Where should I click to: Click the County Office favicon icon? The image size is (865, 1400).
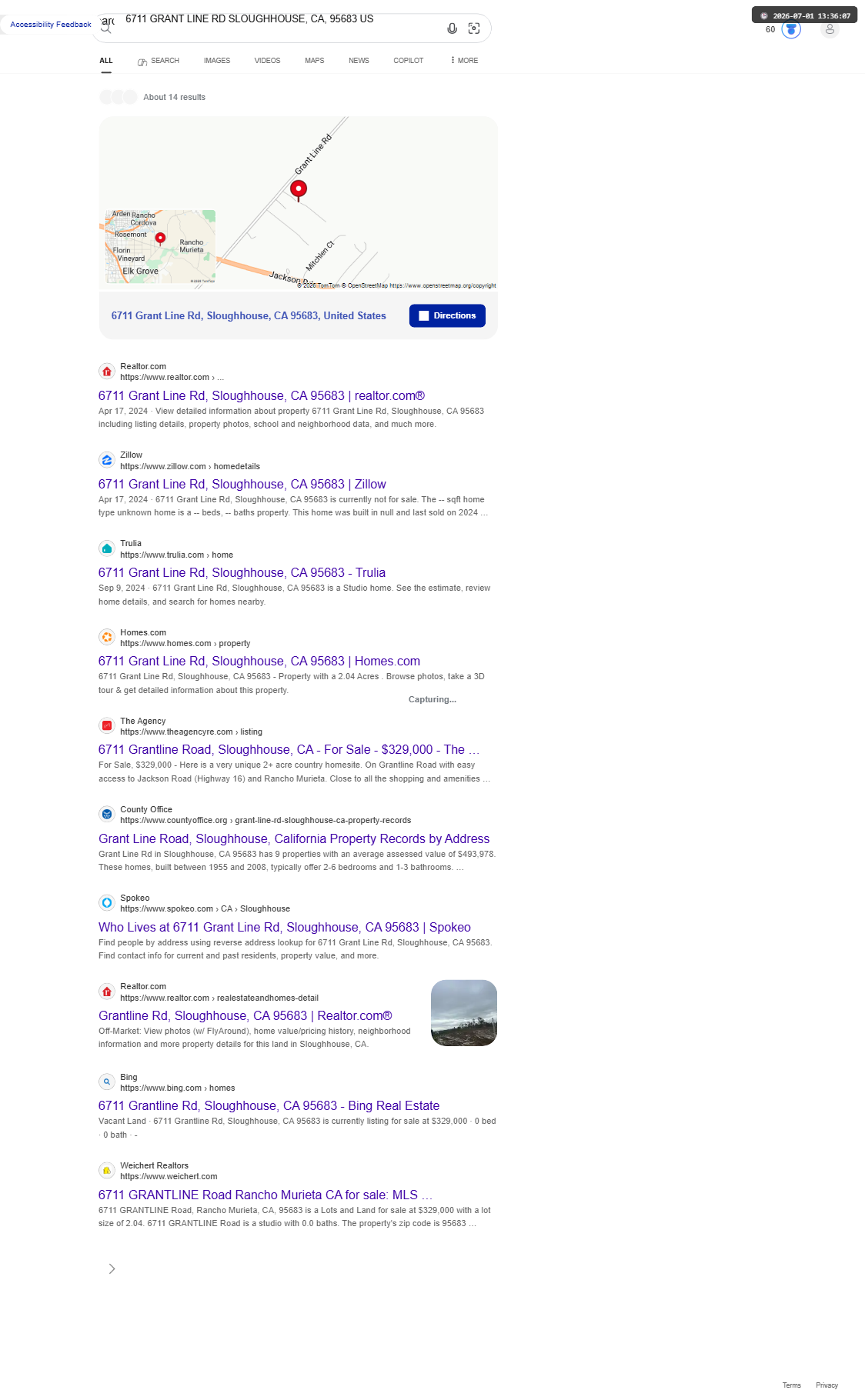tap(107, 814)
